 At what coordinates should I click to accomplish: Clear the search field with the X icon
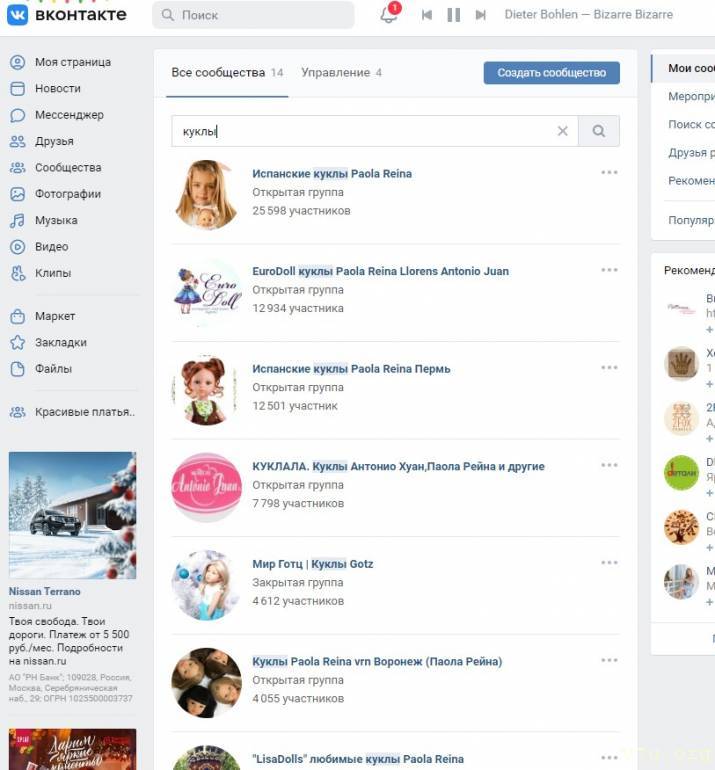click(x=562, y=131)
